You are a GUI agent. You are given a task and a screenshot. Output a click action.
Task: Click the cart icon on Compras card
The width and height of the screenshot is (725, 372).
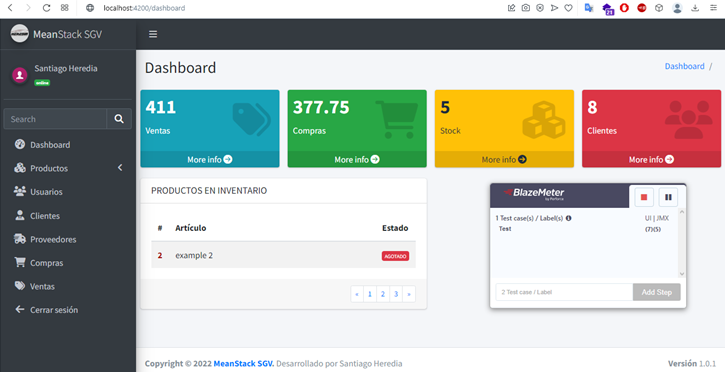(397, 120)
